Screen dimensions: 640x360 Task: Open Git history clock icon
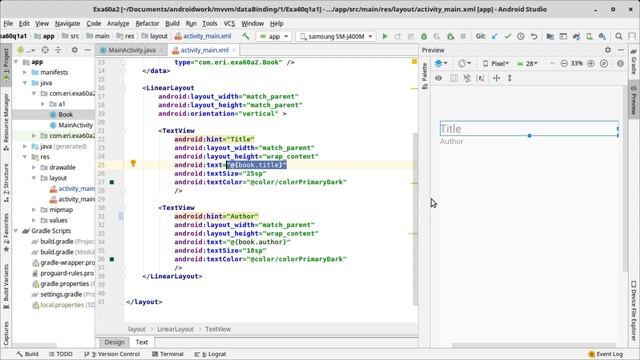pos(521,36)
